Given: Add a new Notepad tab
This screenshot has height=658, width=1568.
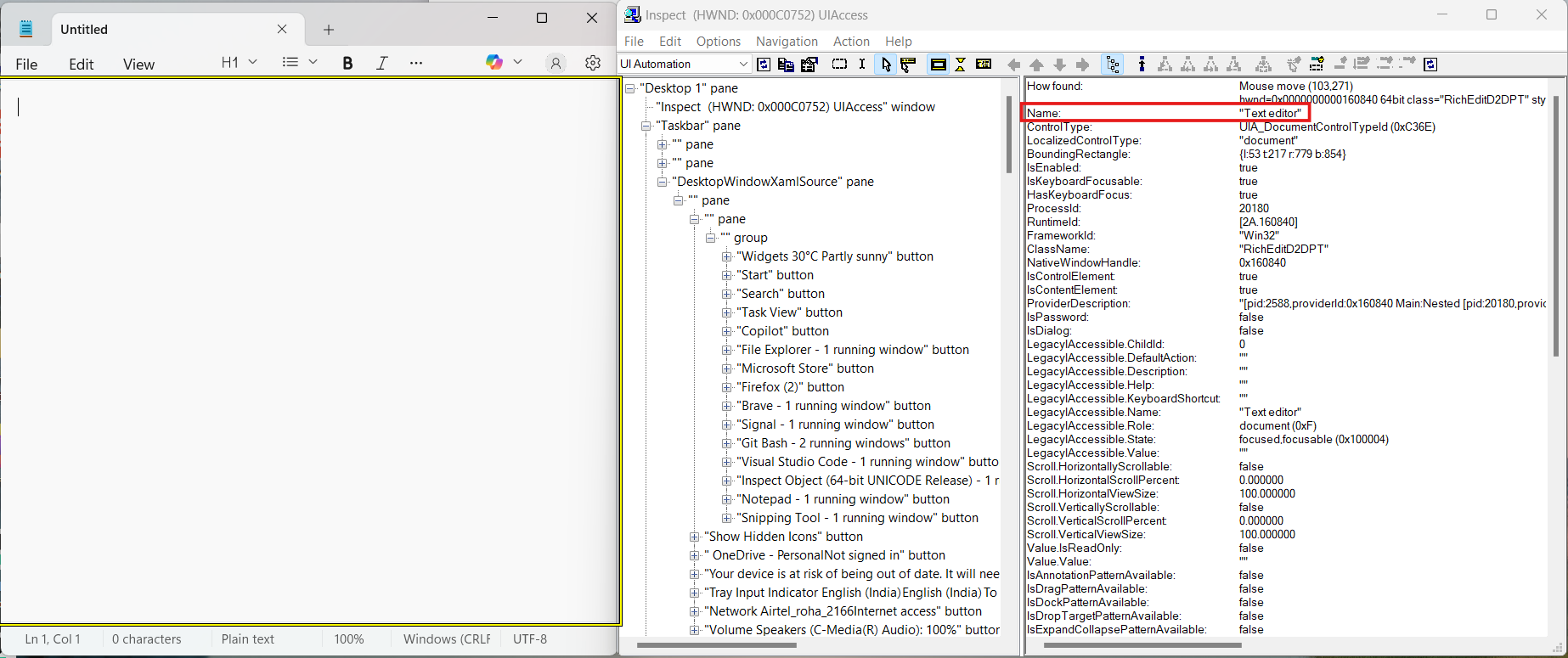Looking at the screenshot, I should click(x=329, y=30).
